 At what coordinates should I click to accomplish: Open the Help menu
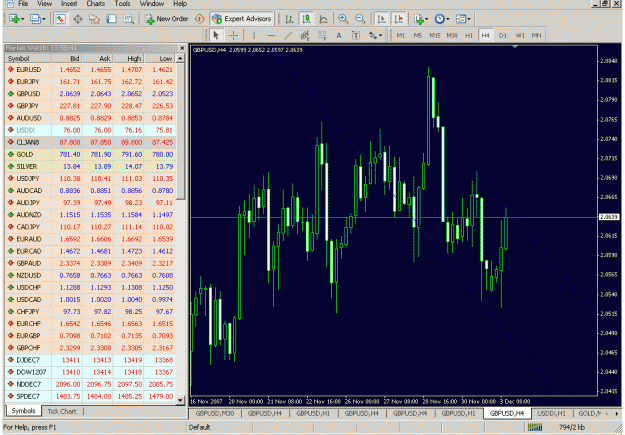point(180,4)
